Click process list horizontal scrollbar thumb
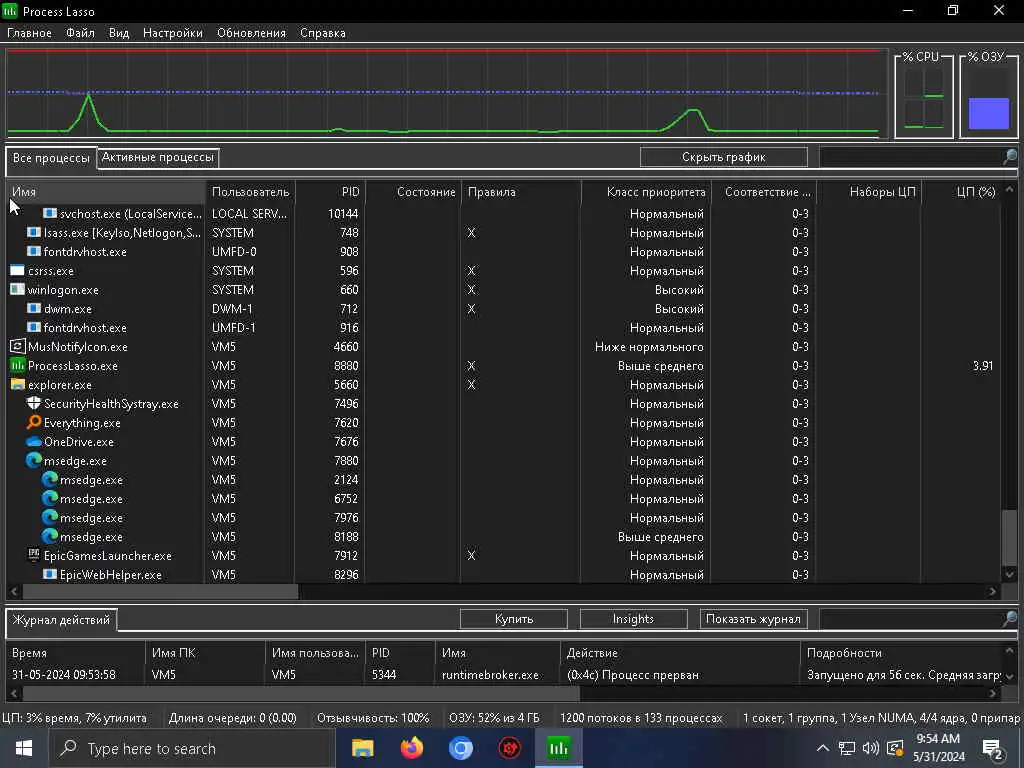Screen dimensions: 1024x768 pos(160,591)
